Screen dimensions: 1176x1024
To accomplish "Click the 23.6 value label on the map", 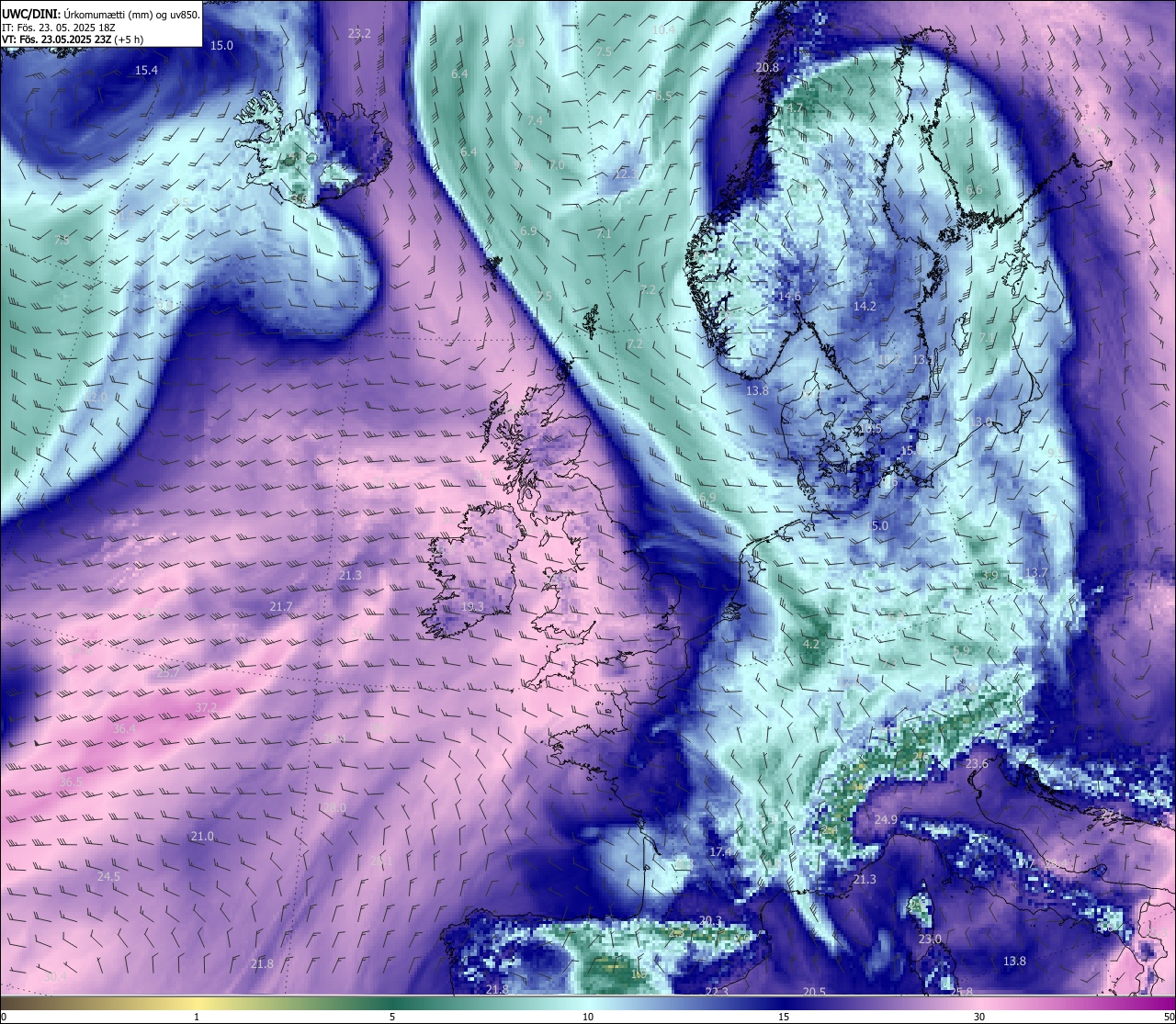I will pos(977,763).
